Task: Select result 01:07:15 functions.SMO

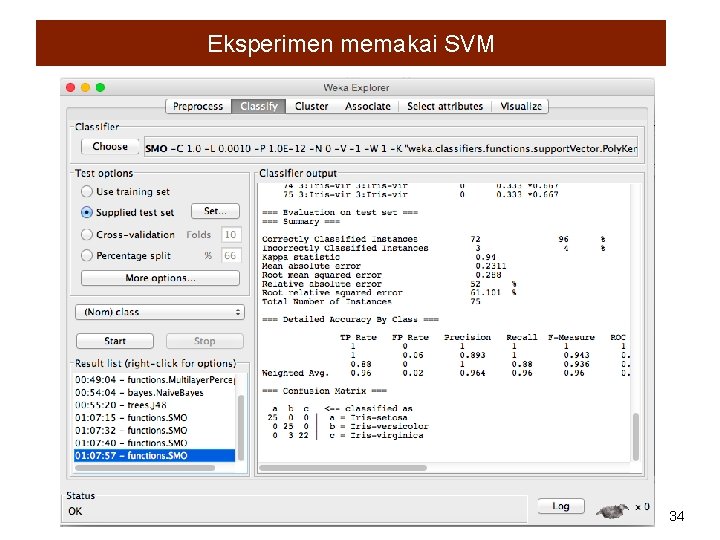Action: [x=155, y=418]
